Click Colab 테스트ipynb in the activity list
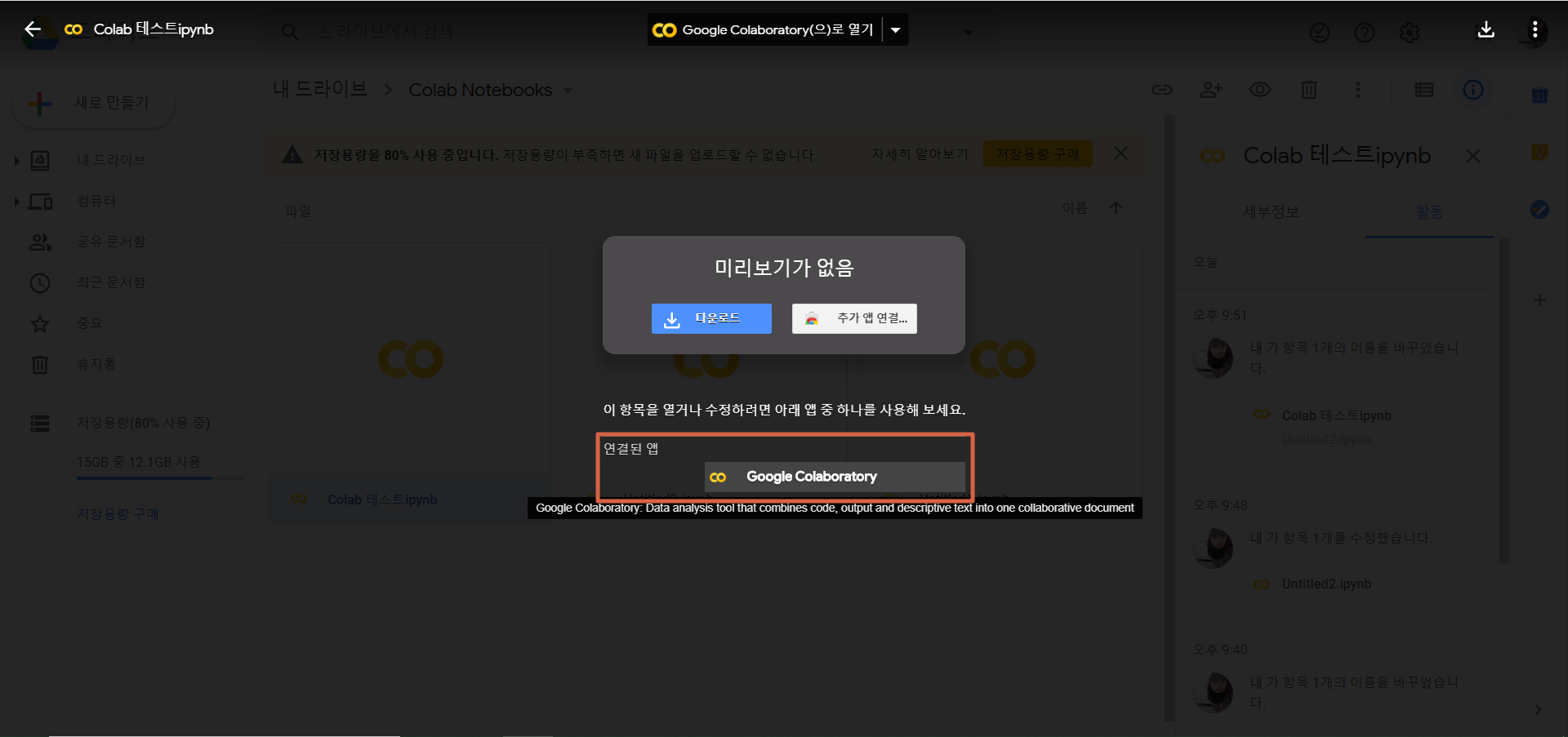 1337,415
